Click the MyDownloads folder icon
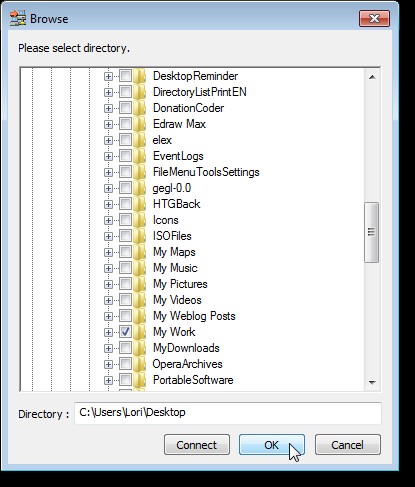The image size is (415, 487). (x=139, y=348)
